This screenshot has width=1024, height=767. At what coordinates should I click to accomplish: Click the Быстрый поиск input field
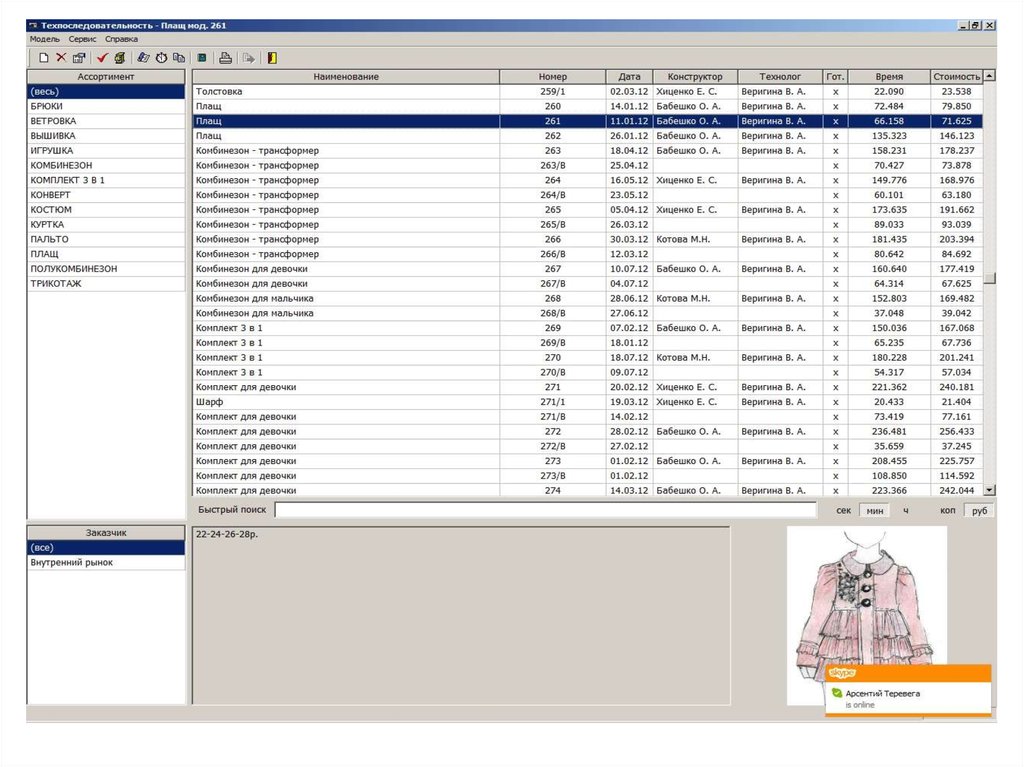tap(545, 510)
